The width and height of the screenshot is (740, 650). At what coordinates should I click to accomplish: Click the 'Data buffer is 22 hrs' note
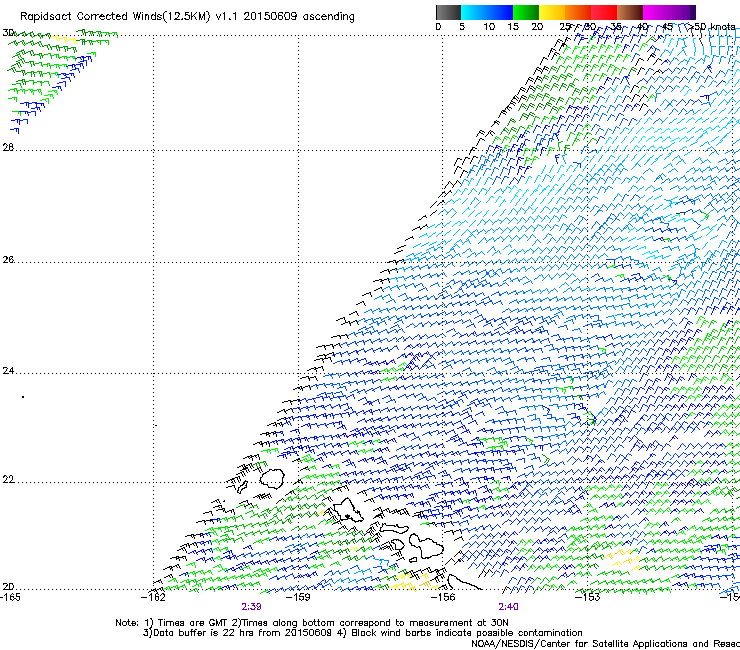(362, 633)
